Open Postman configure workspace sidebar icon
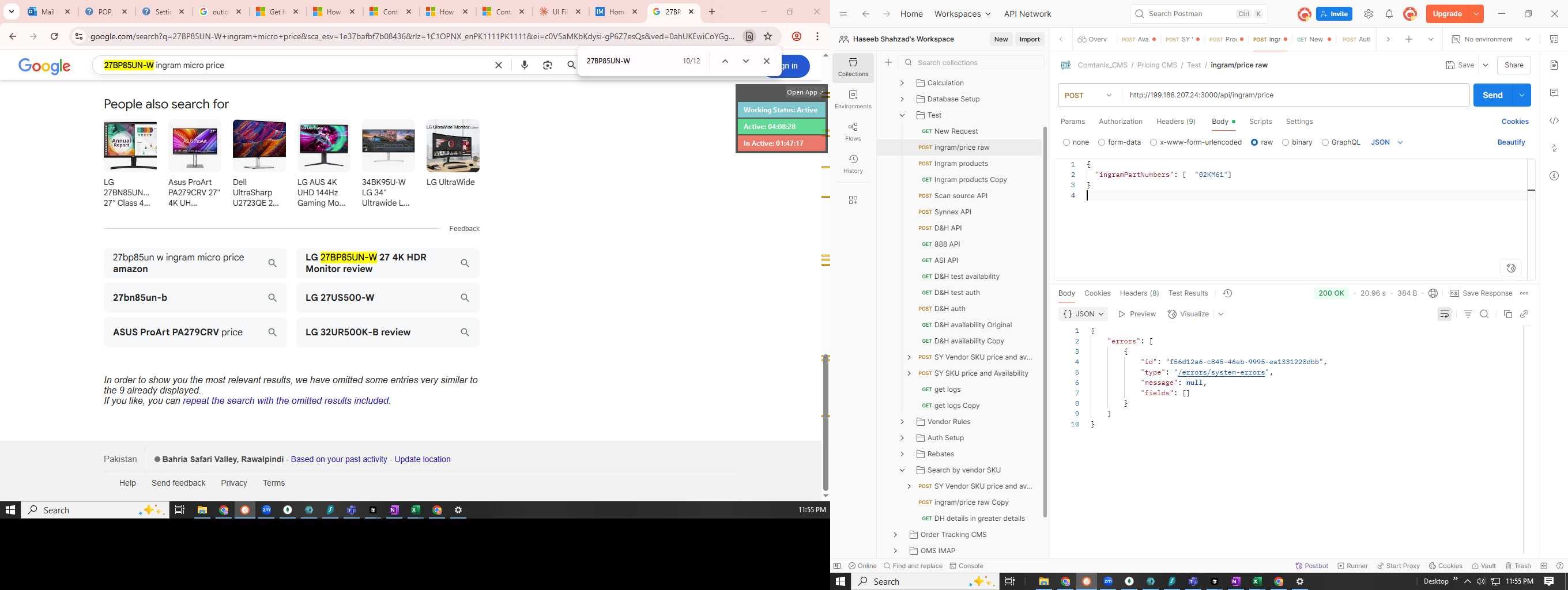This screenshot has width=1568, height=590. (x=853, y=199)
